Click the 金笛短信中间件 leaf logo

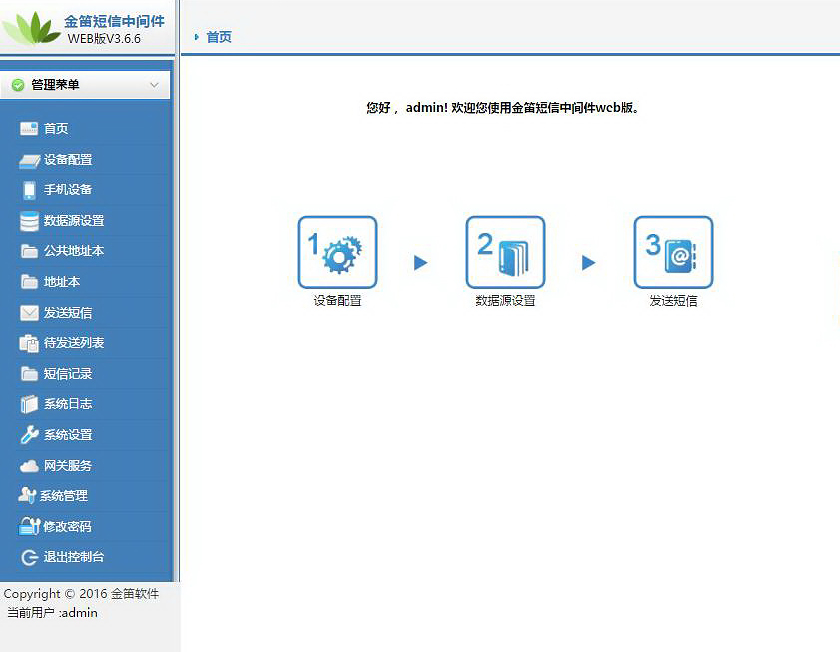(x=31, y=27)
